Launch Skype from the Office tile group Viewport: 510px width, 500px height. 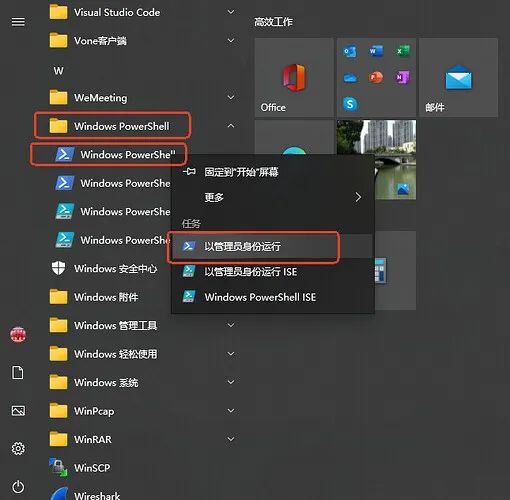[350, 104]
